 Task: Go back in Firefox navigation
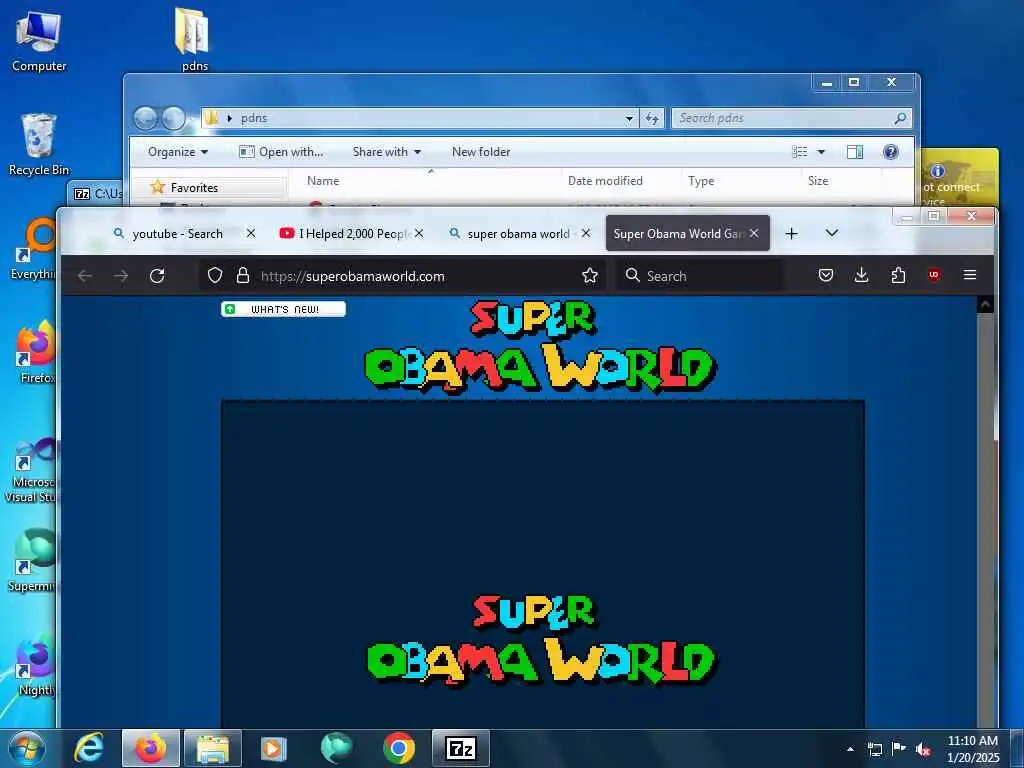tap(85, 276)
